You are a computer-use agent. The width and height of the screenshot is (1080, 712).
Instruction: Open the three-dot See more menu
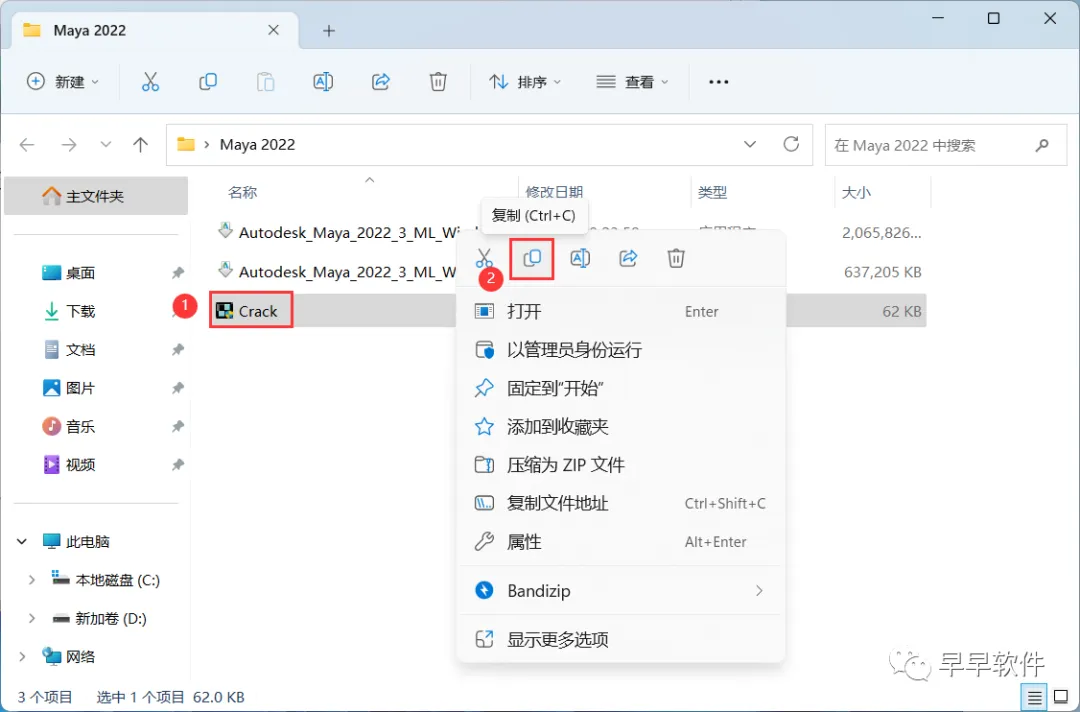(x=718, y=82)
